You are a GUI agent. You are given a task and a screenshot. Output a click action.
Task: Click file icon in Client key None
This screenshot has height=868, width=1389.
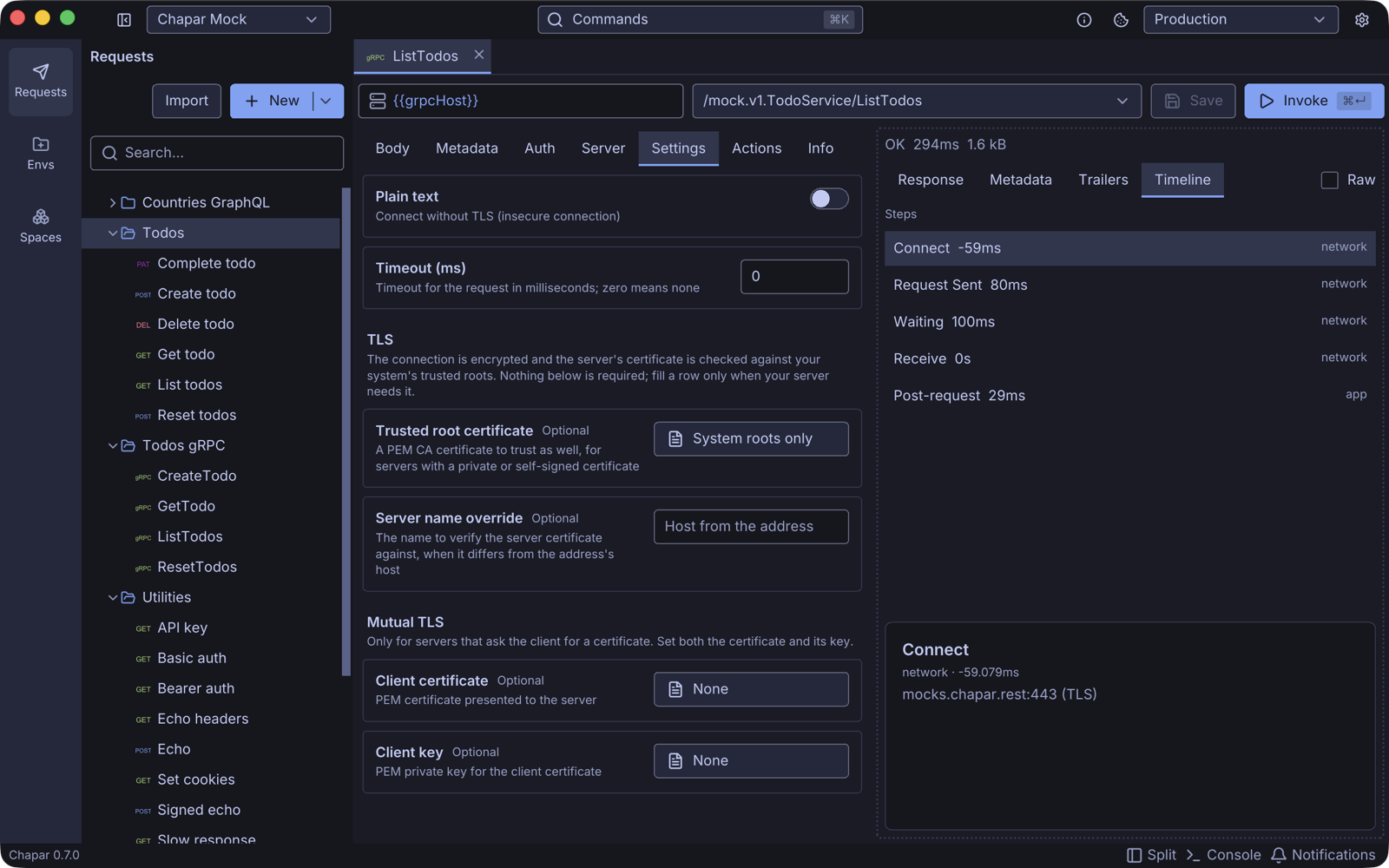tap(675, 761)
